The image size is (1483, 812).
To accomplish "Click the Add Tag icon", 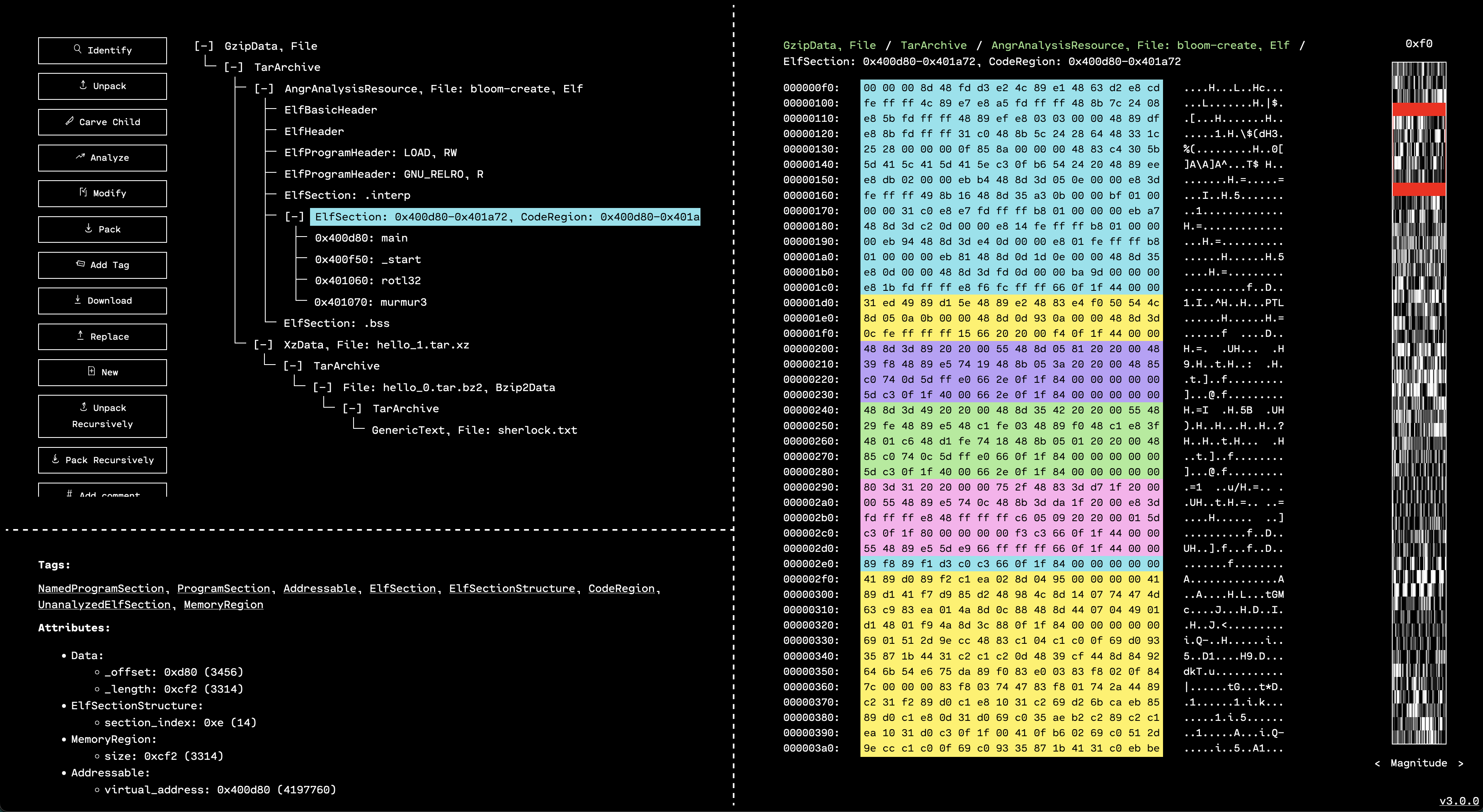I will pos(80,264).
